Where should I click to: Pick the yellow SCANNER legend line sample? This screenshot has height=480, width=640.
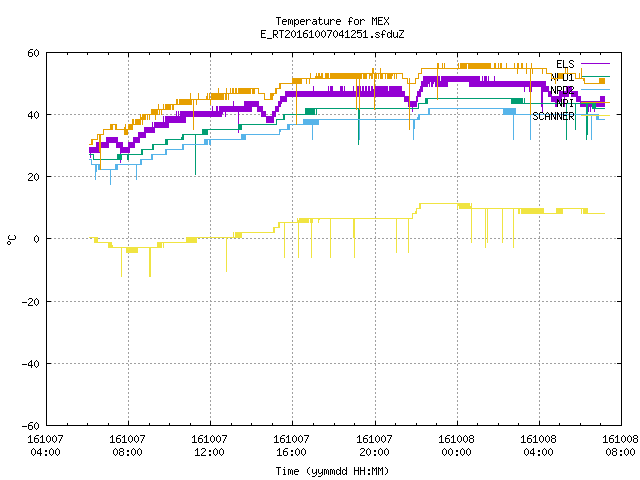point(595,116)
